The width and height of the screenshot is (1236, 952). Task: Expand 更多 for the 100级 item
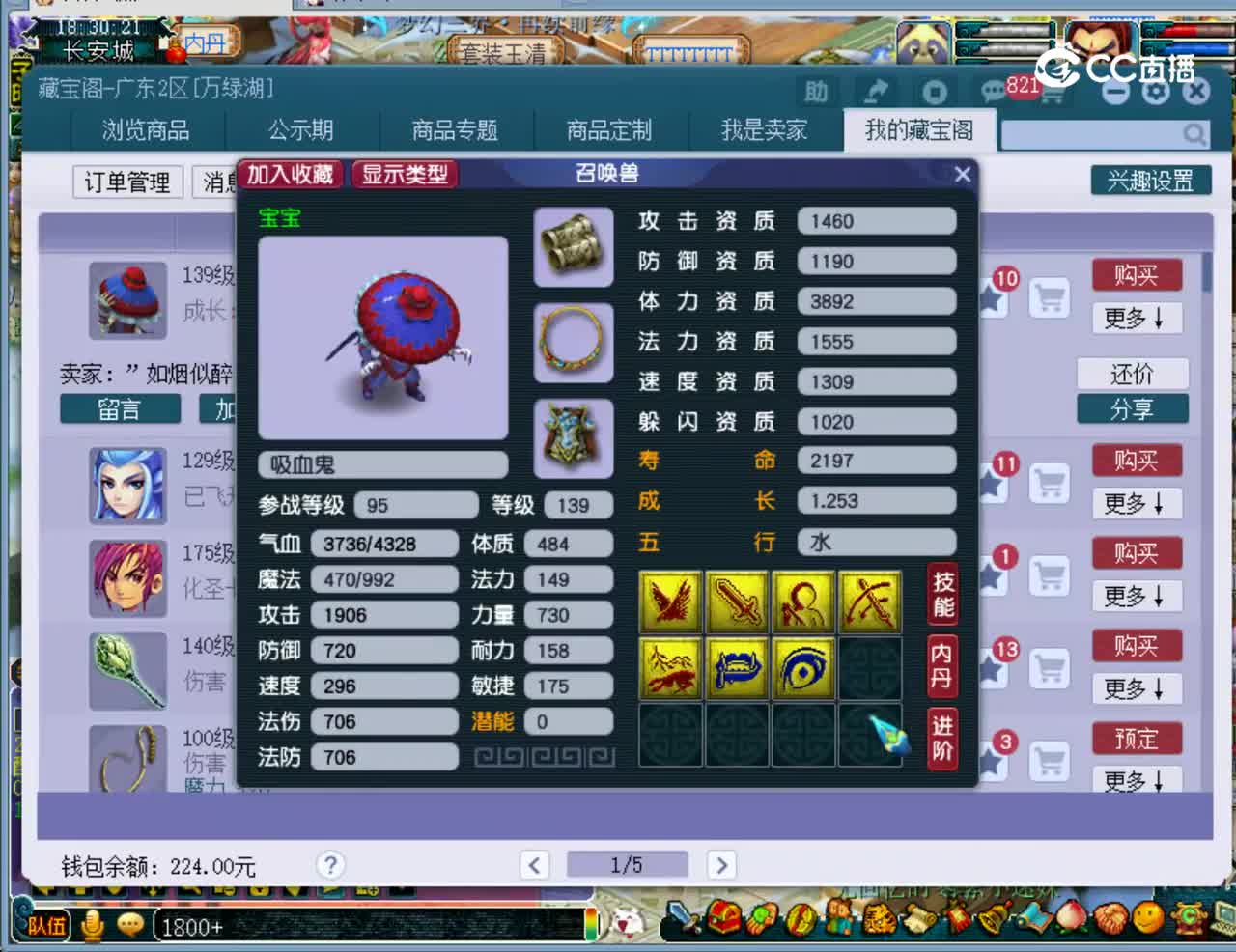1137,780
